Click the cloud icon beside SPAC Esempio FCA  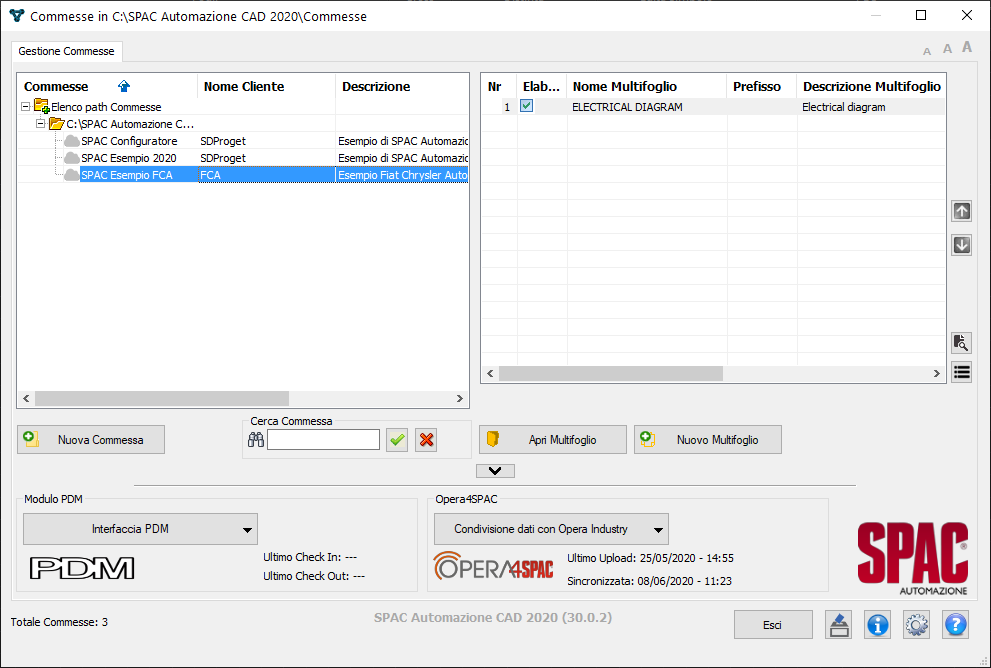[x=72, y=175]
